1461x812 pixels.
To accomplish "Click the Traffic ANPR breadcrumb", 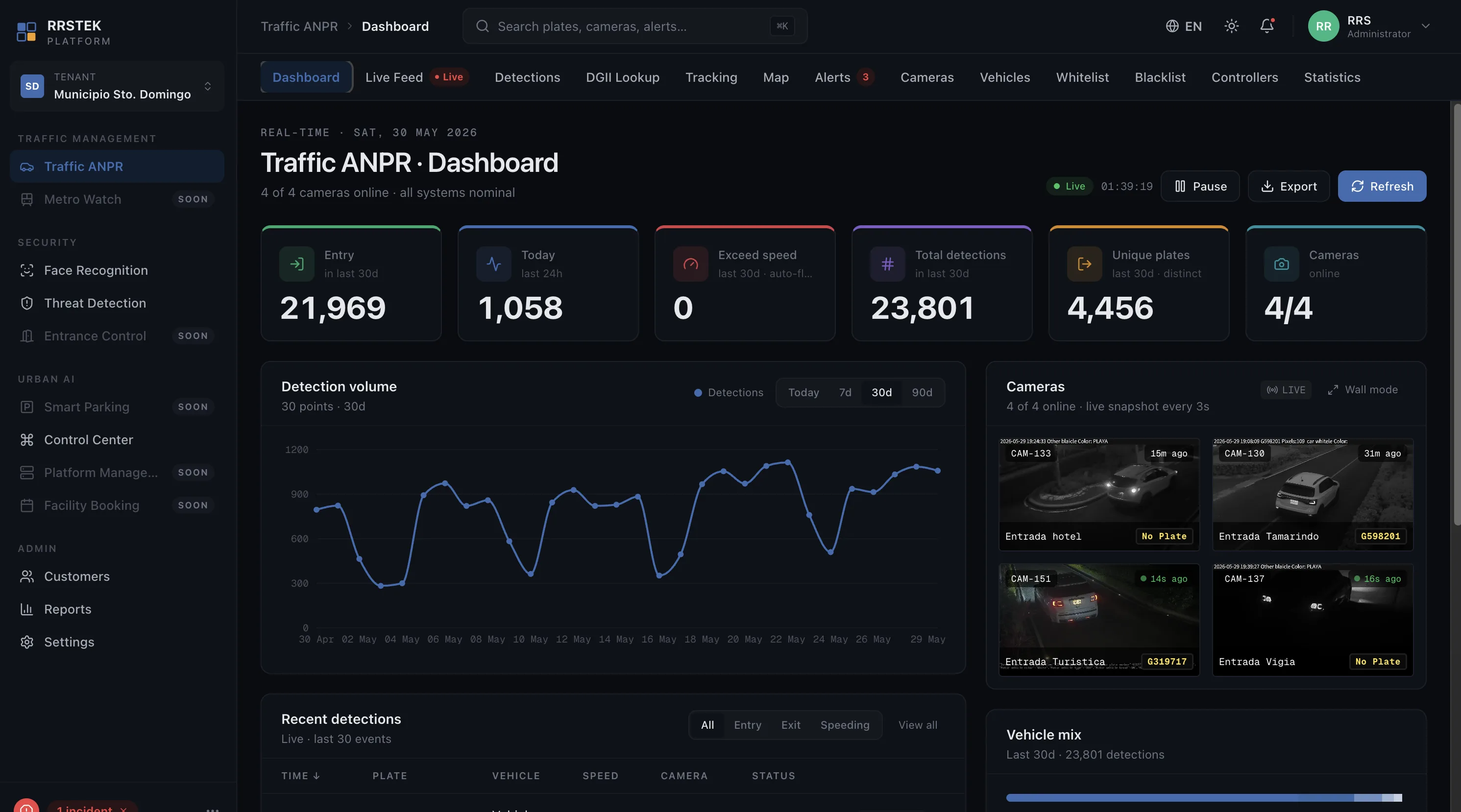I will tap(299, 26).
